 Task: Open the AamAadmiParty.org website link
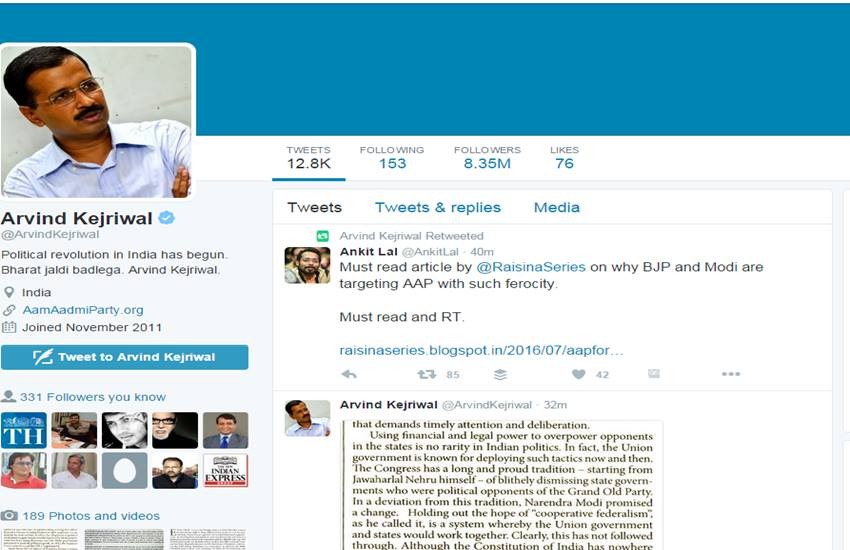[x=83, y=310]
